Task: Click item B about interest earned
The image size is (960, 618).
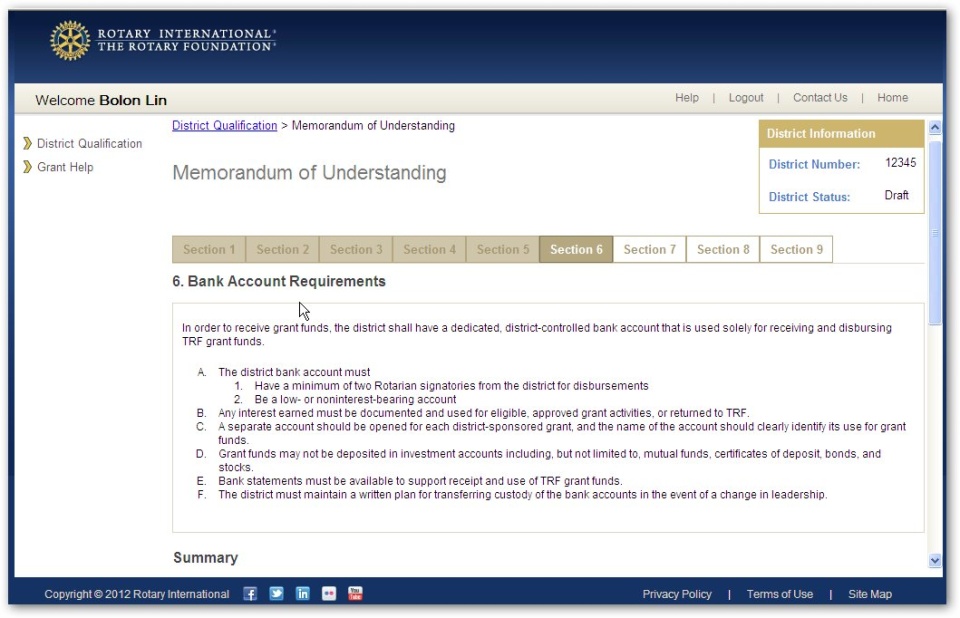Action: point(484,413)
